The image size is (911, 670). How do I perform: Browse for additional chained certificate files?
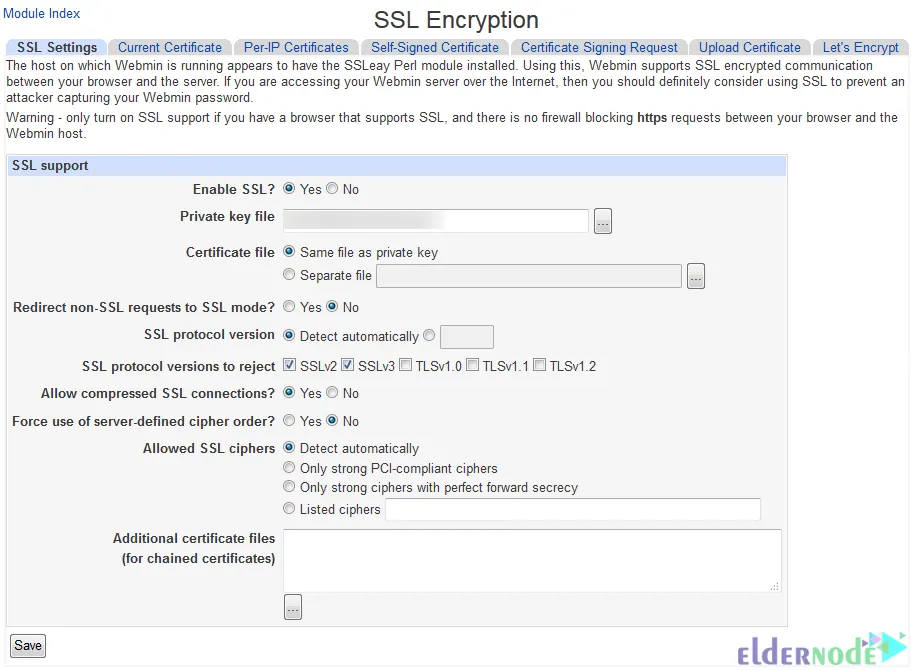click(x=292, y=606)
